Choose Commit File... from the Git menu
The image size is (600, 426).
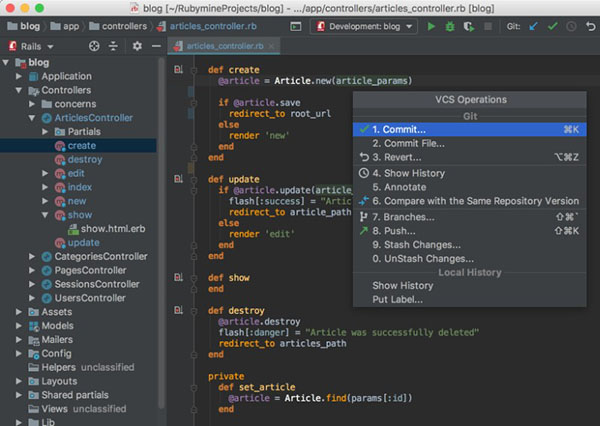pyautogui.click(x=470, y=144)
